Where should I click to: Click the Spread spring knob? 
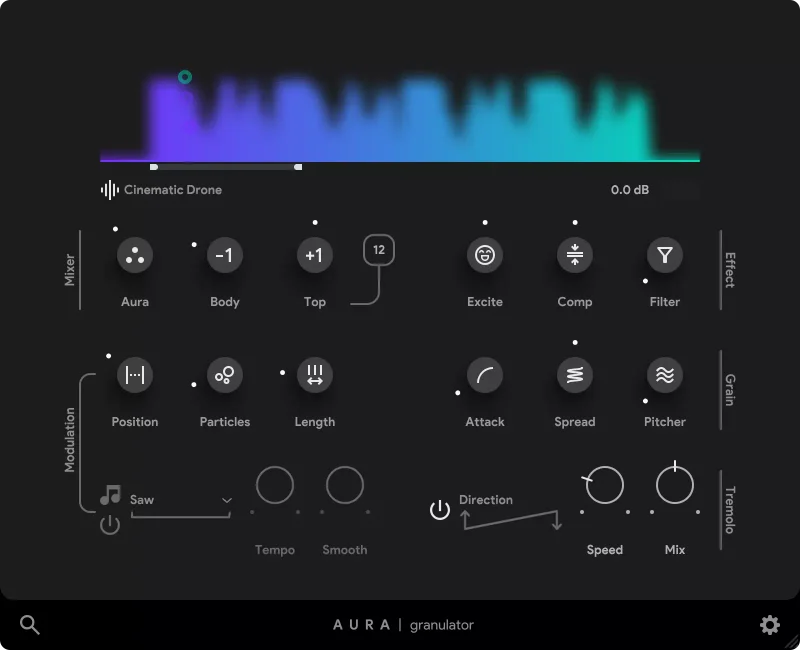point(574,375)
